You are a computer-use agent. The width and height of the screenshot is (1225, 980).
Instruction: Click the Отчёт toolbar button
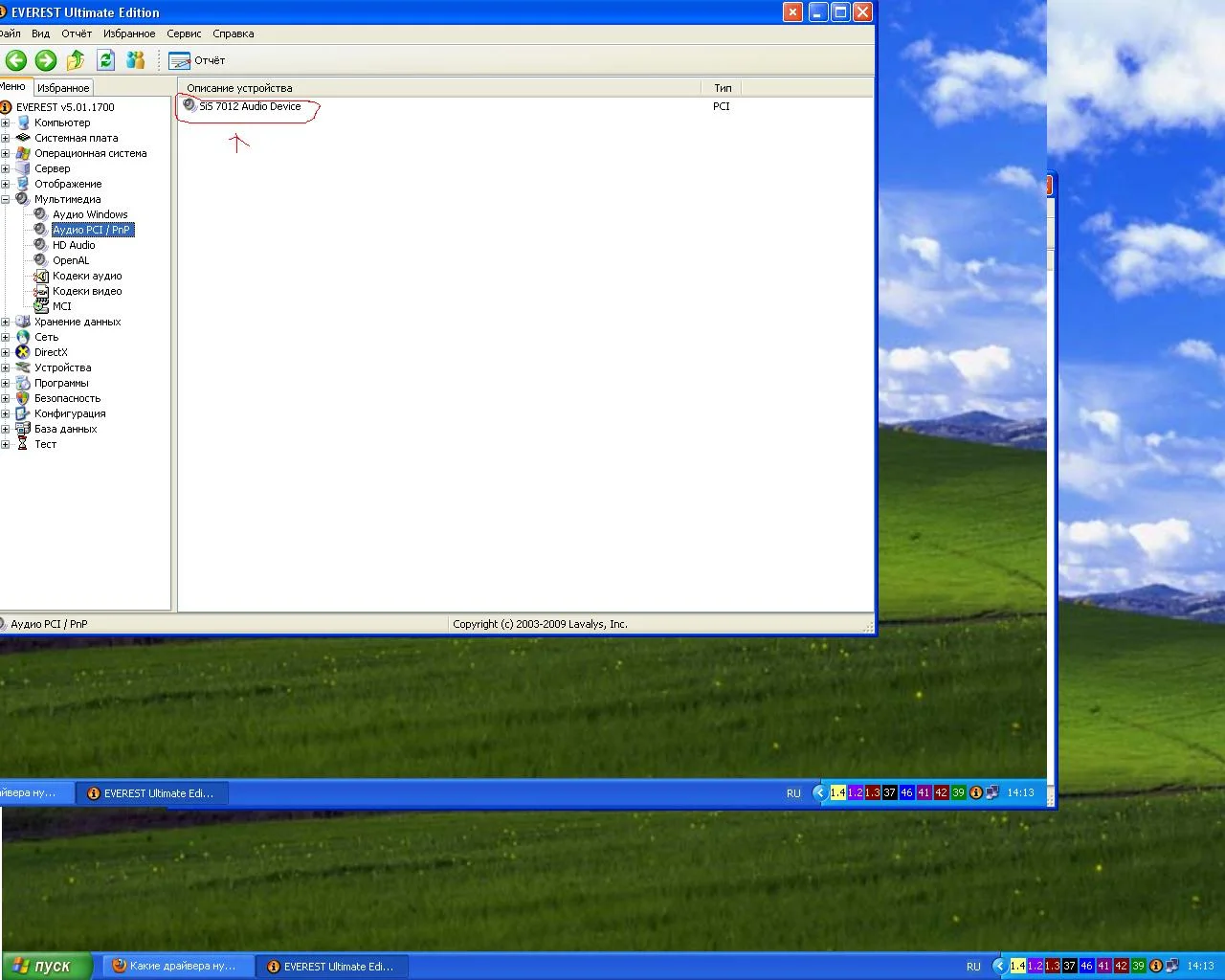pyautogui.click(x=197, y=60)
